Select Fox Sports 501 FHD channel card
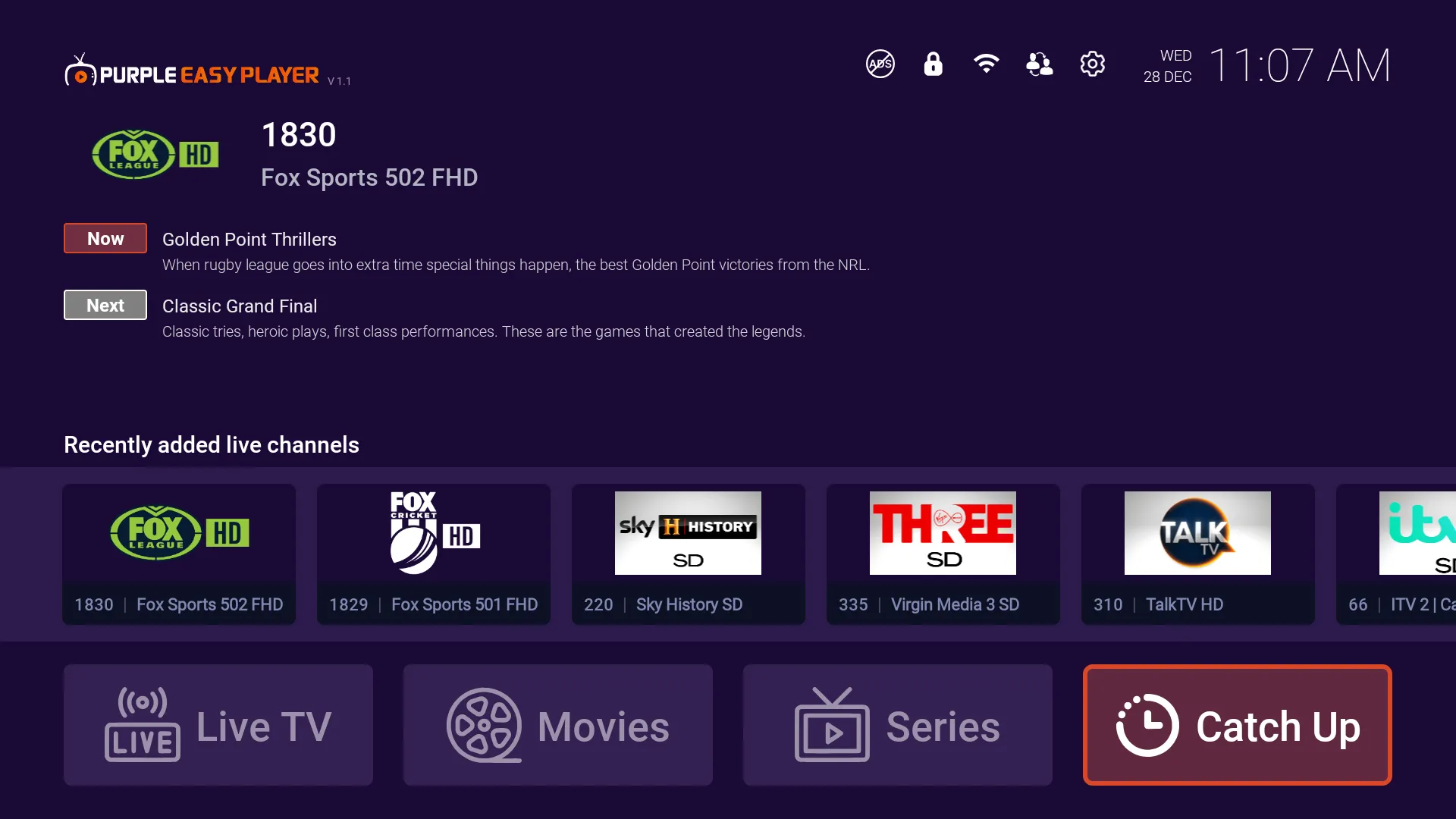Image resolution: width=1456 pixels, height=819 pixels. pos(434,554)
